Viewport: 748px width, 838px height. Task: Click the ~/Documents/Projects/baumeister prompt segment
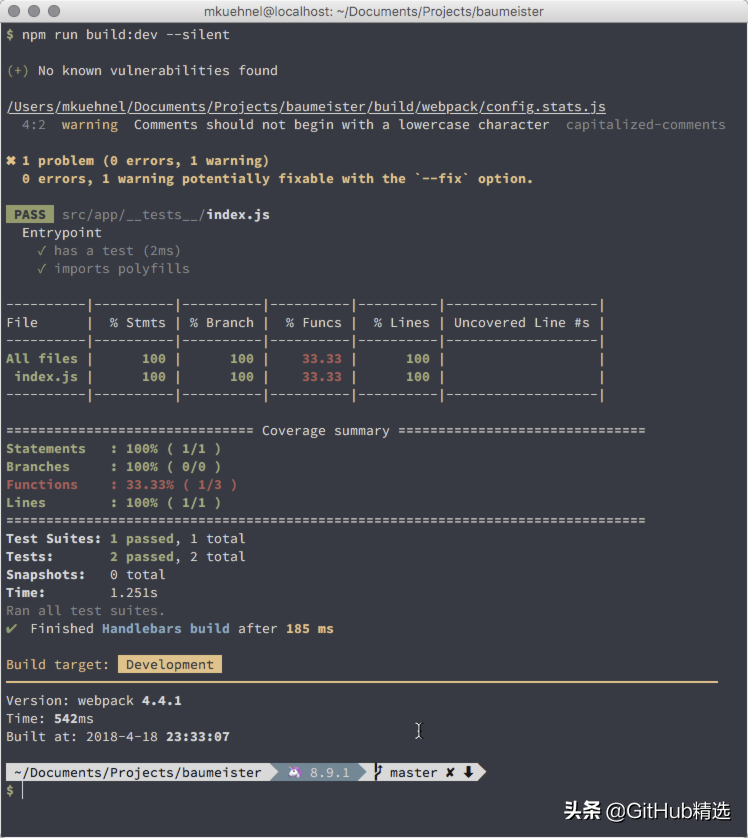138,772
